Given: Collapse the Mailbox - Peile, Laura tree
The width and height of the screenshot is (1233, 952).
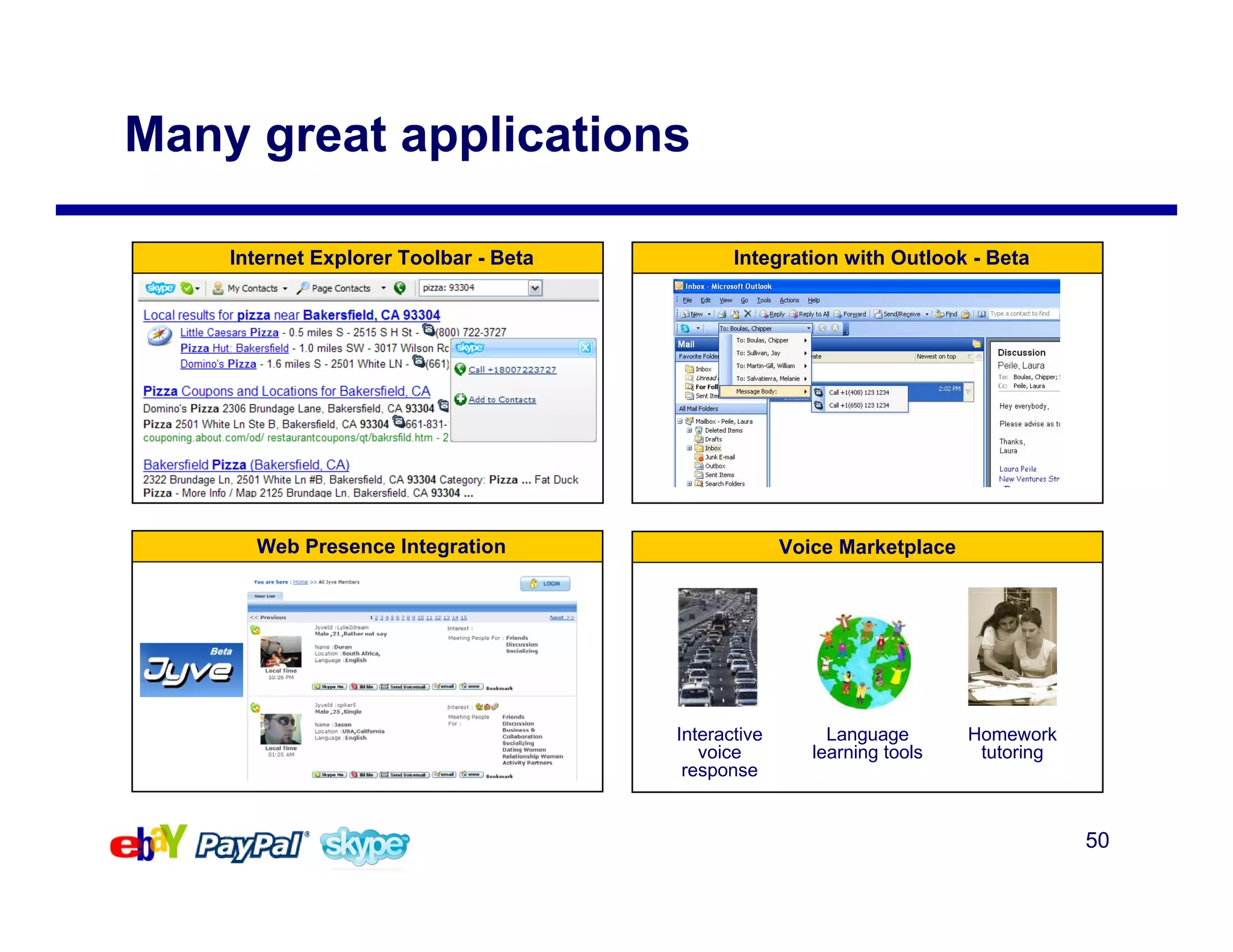Looking at the screenshot, I should (x=680, y=421).
